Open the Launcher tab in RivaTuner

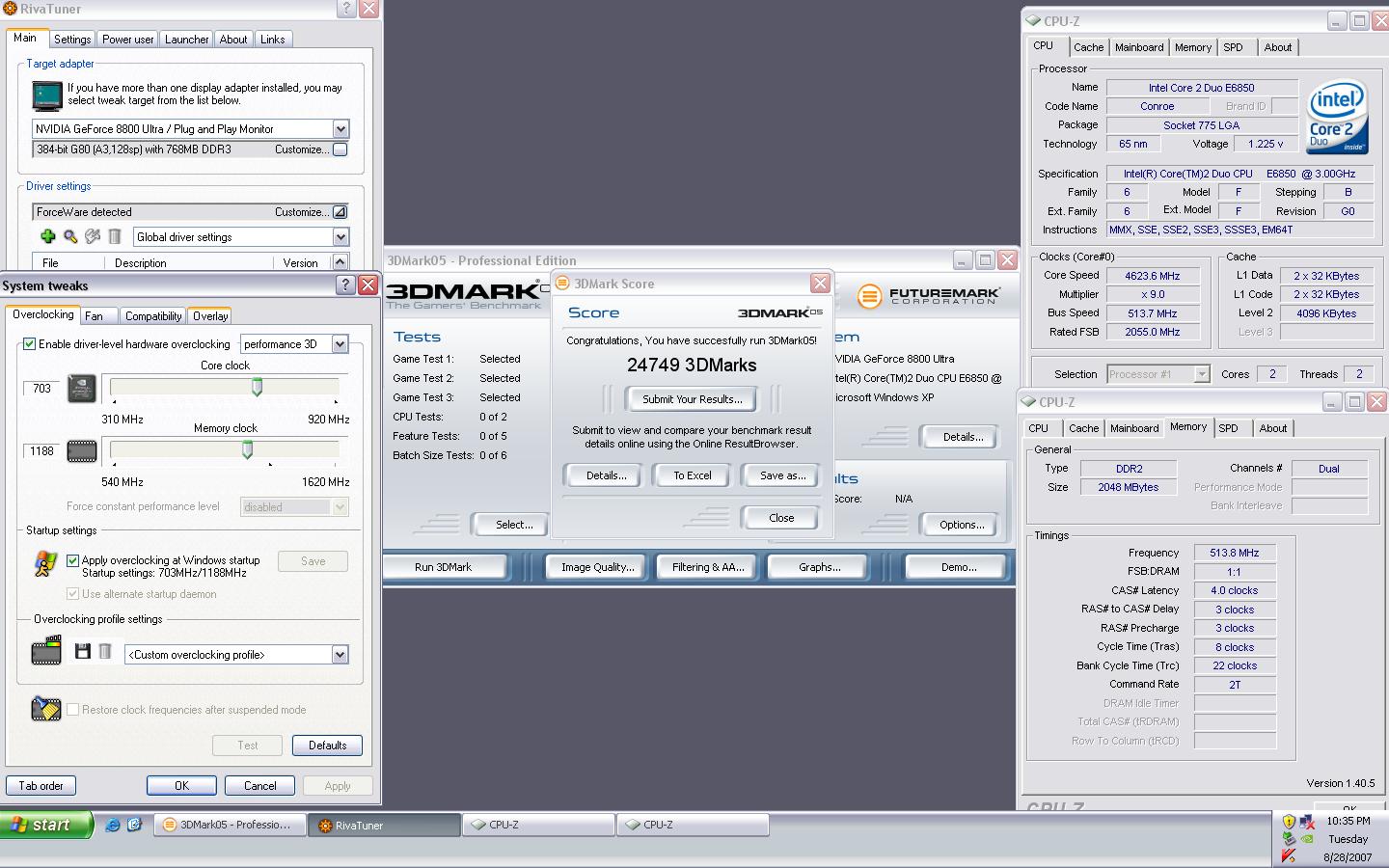[x=186, y=40]
